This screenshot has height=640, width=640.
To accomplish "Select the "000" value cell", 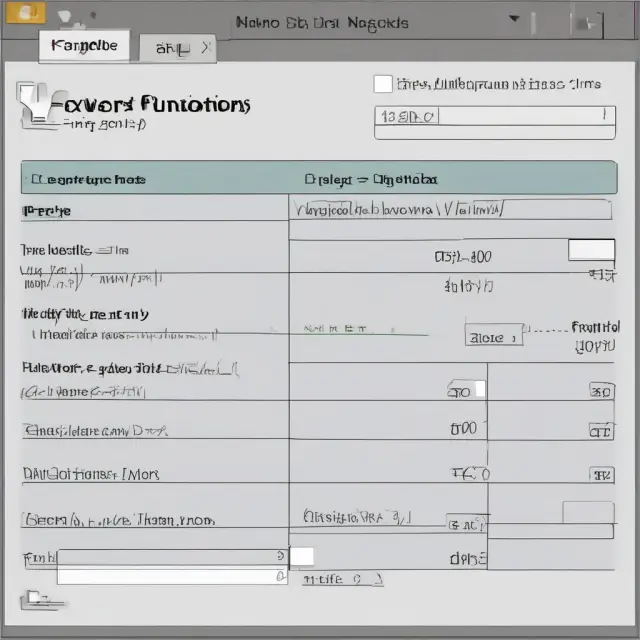I will (464, 429).
